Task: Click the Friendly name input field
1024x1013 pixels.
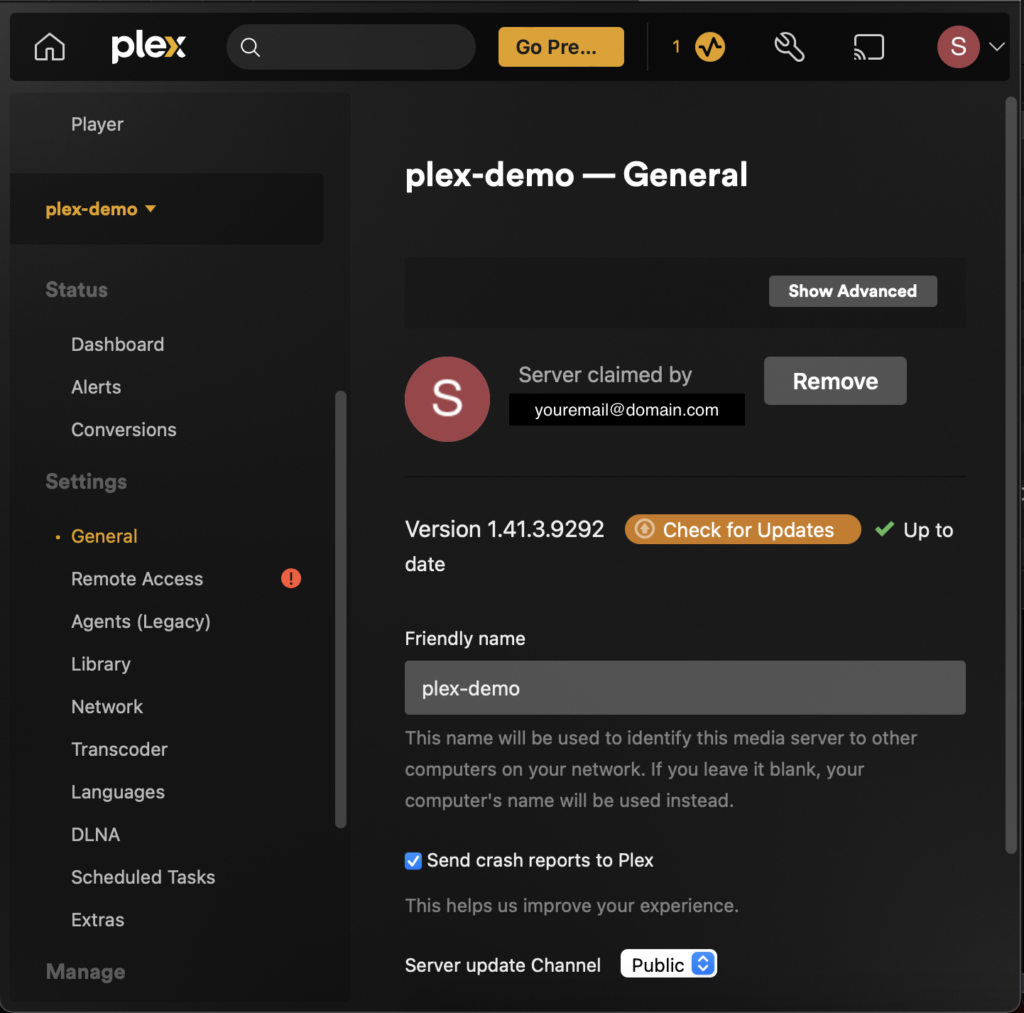Action: 685,688
